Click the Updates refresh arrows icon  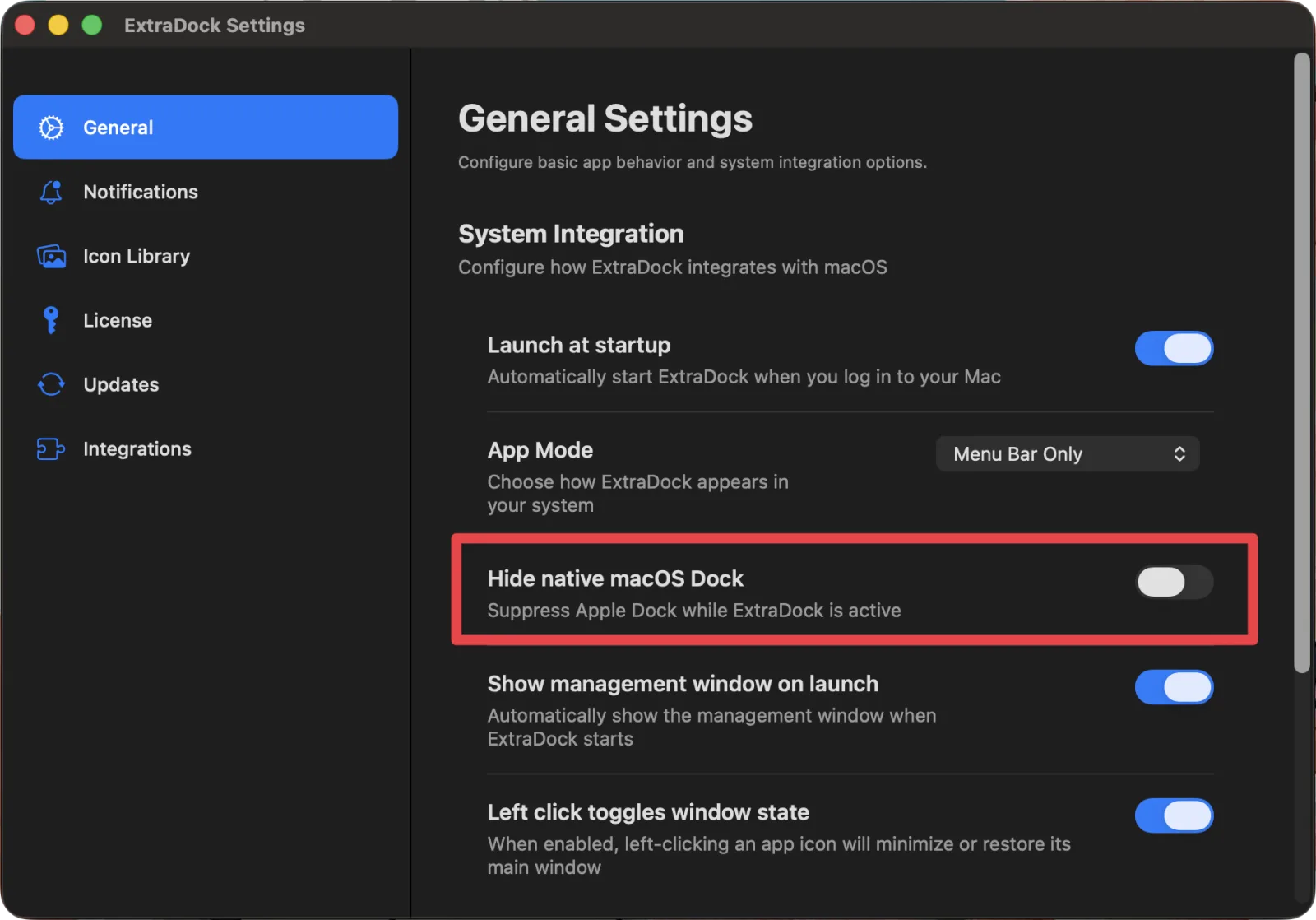[51, 384]
